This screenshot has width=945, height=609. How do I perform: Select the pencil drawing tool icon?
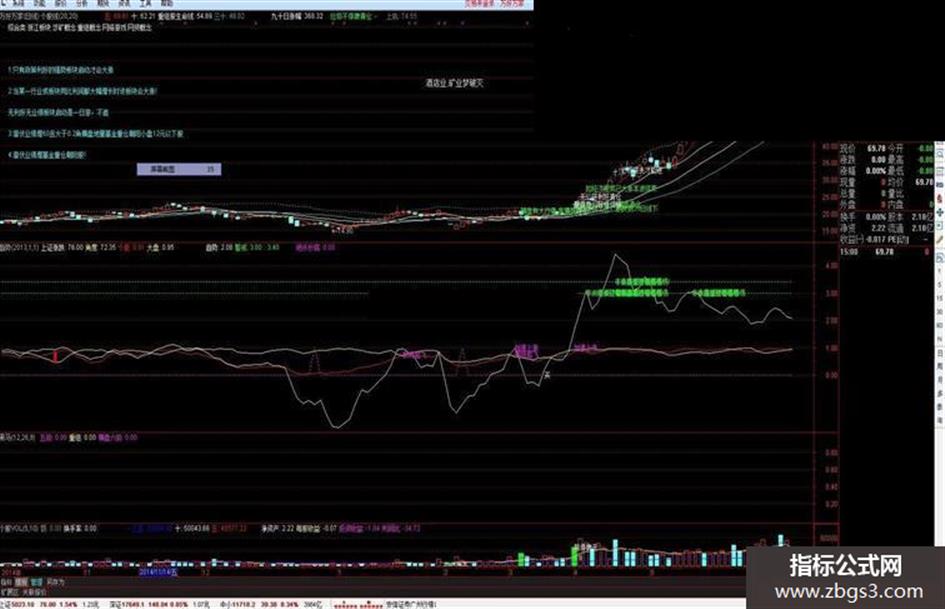click(940, 239)
